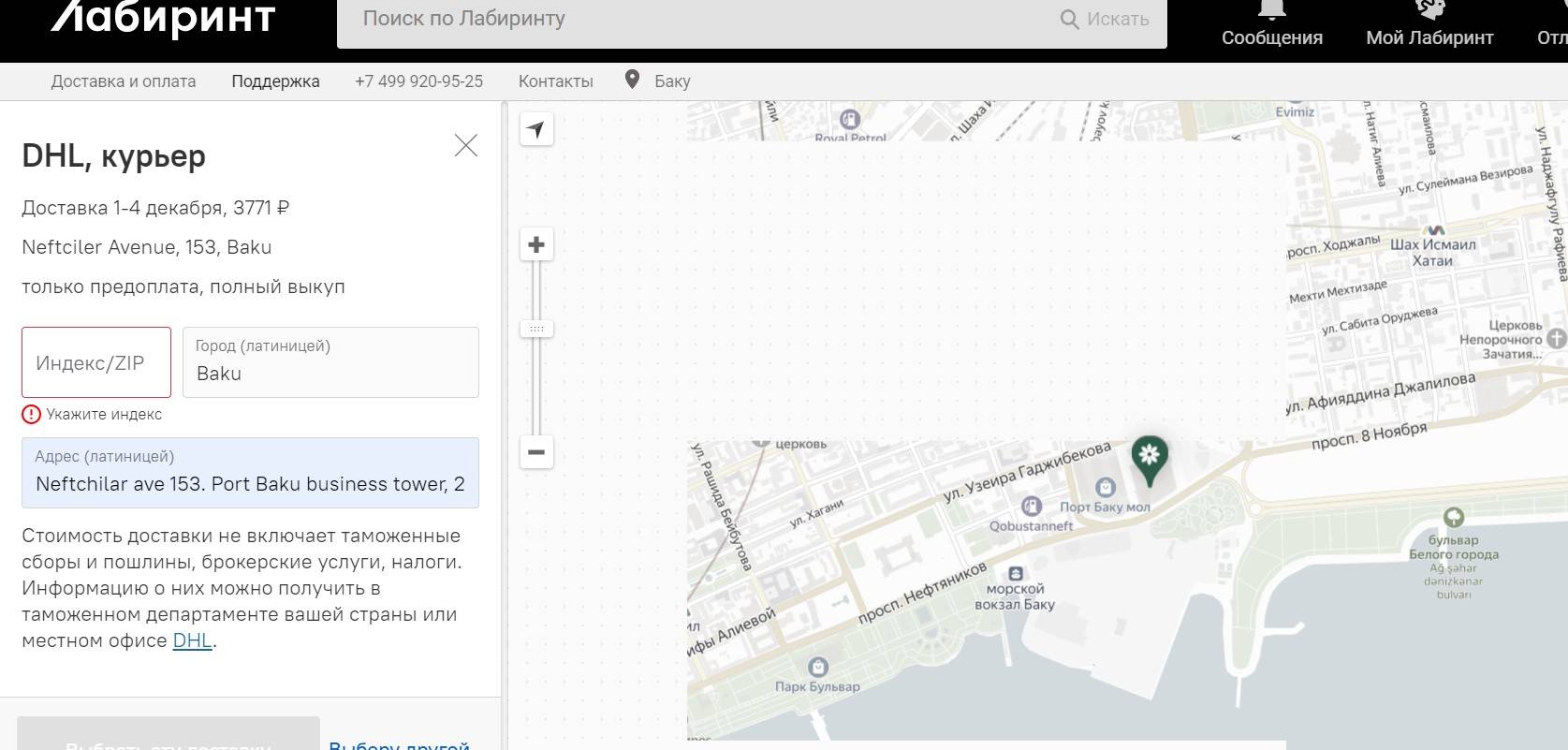Click the location pin next to Баку

tap(633, 80)
